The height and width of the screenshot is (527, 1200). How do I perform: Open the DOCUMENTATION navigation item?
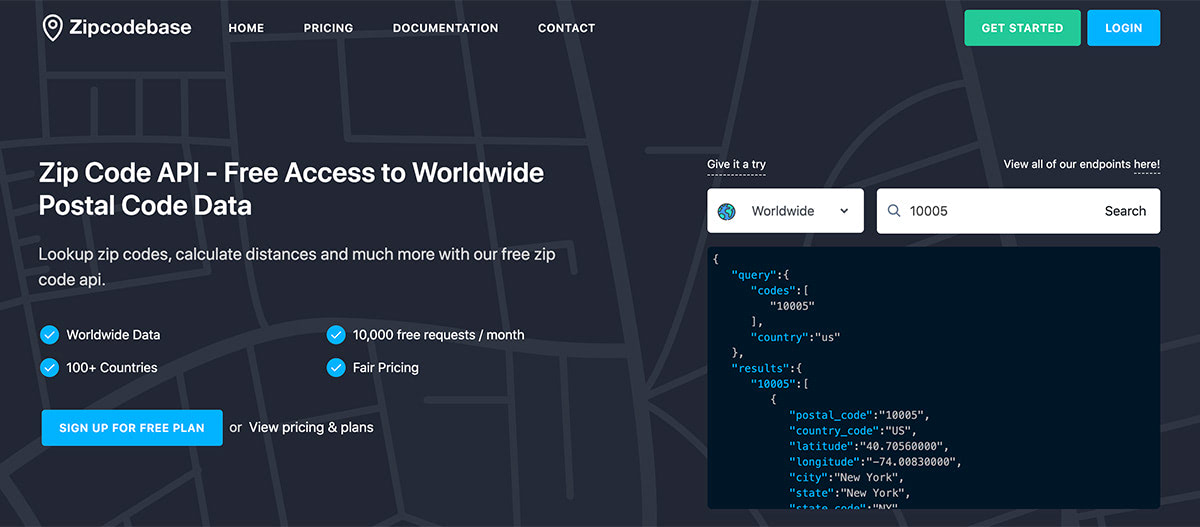[445, 28]
